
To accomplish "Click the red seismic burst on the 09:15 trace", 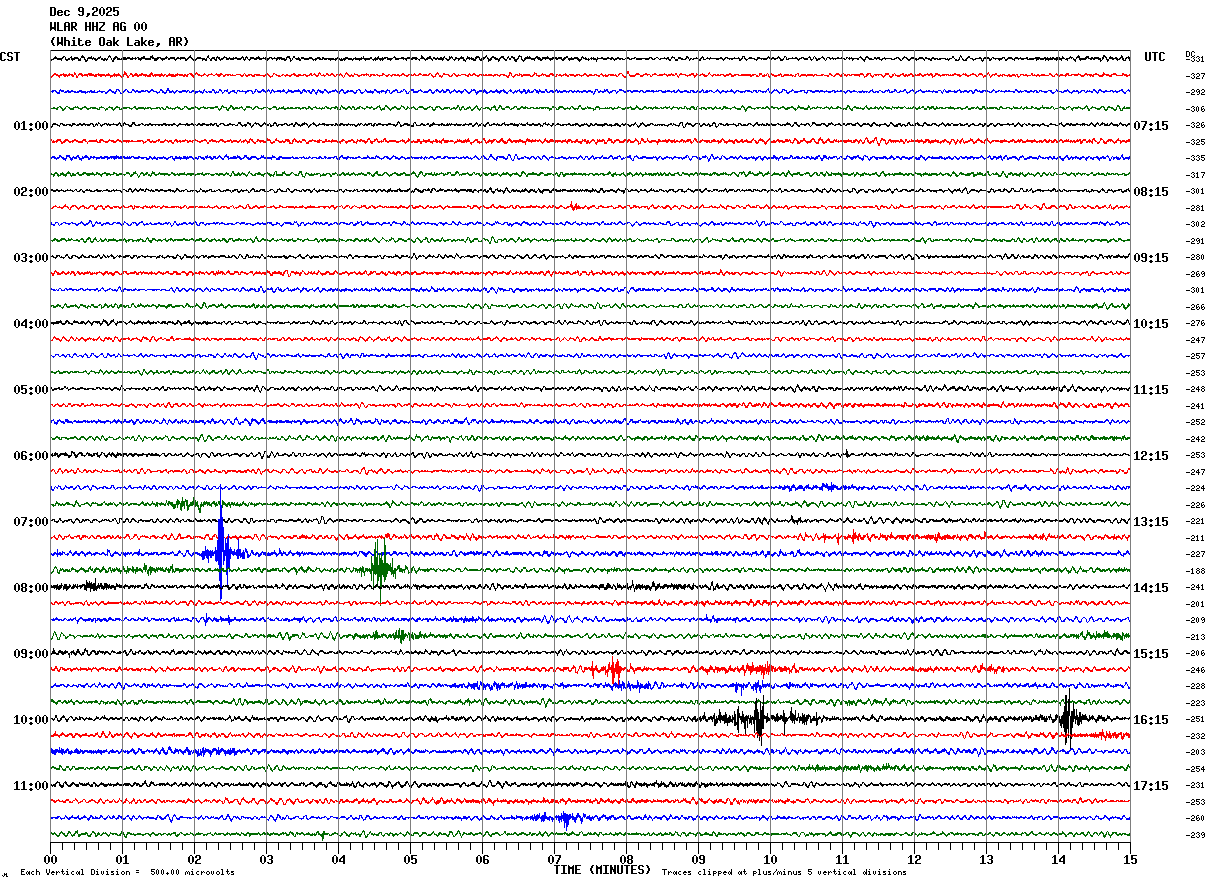I will (614, 669).
